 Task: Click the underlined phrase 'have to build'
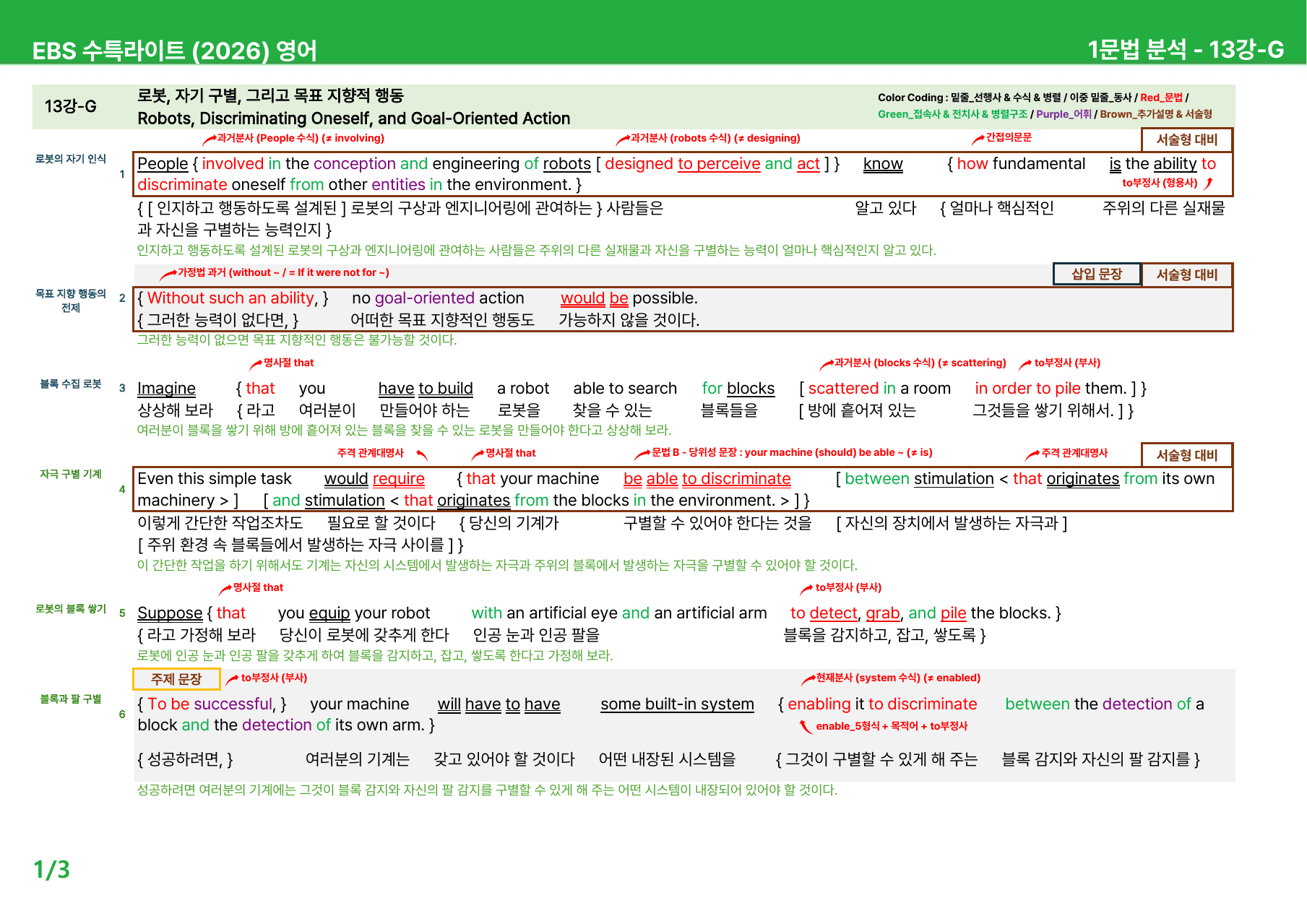426,389
